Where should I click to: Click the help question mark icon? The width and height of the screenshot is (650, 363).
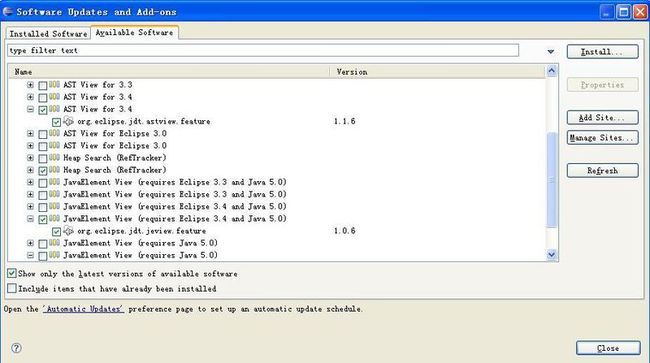click(x=16, y=348)
